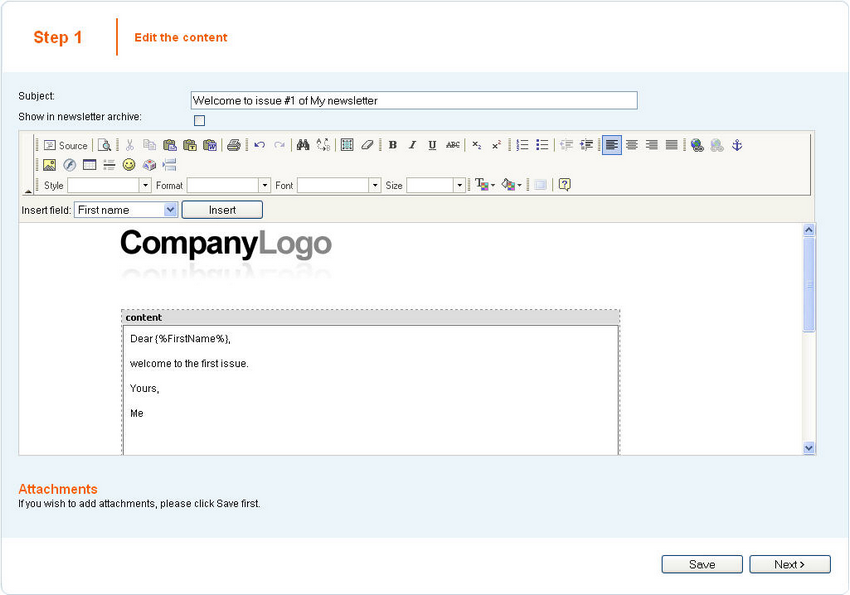Click the Subject input field
This screenshot has height=595, width=850.
[x=414, y=100]
